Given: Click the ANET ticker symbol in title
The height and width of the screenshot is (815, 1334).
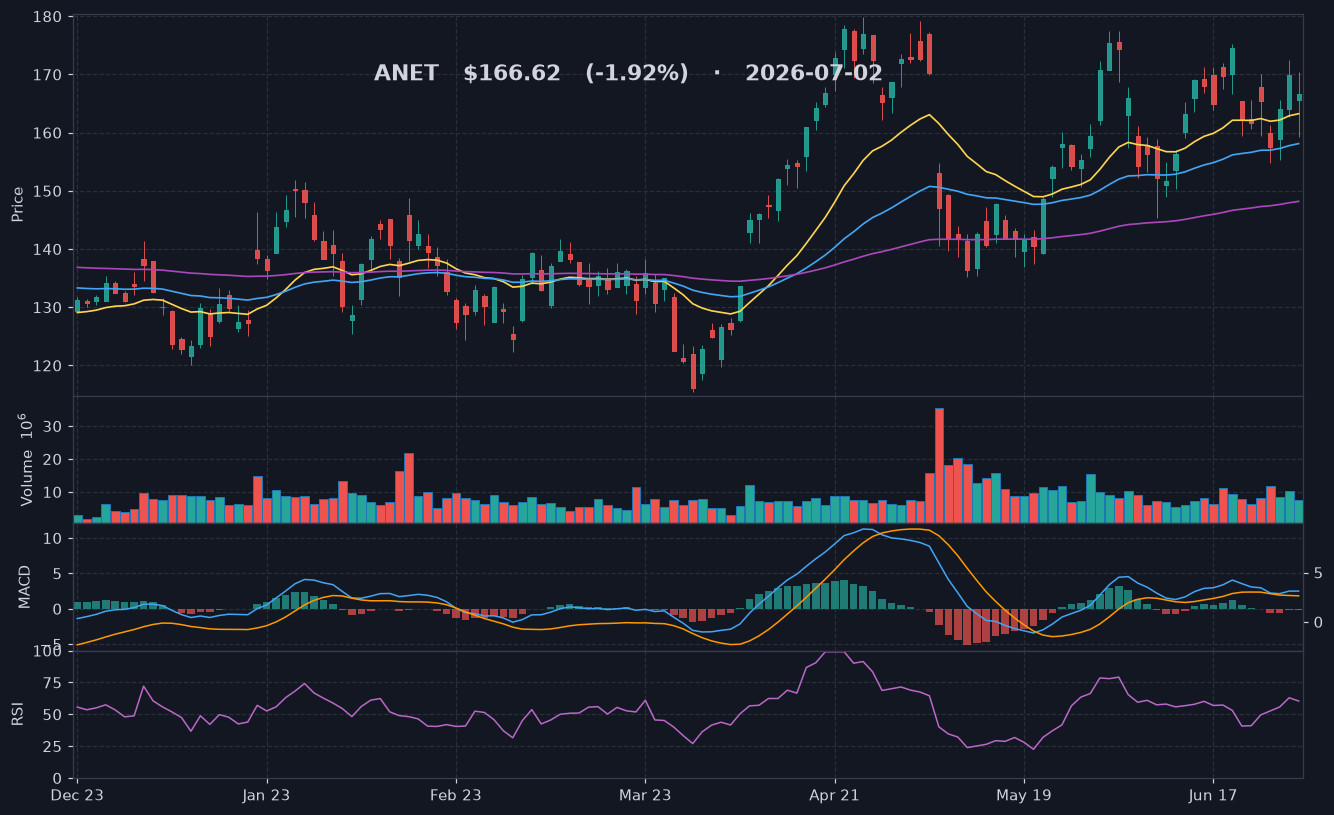Looking at the screenshot, I should [x=406, y=74].
